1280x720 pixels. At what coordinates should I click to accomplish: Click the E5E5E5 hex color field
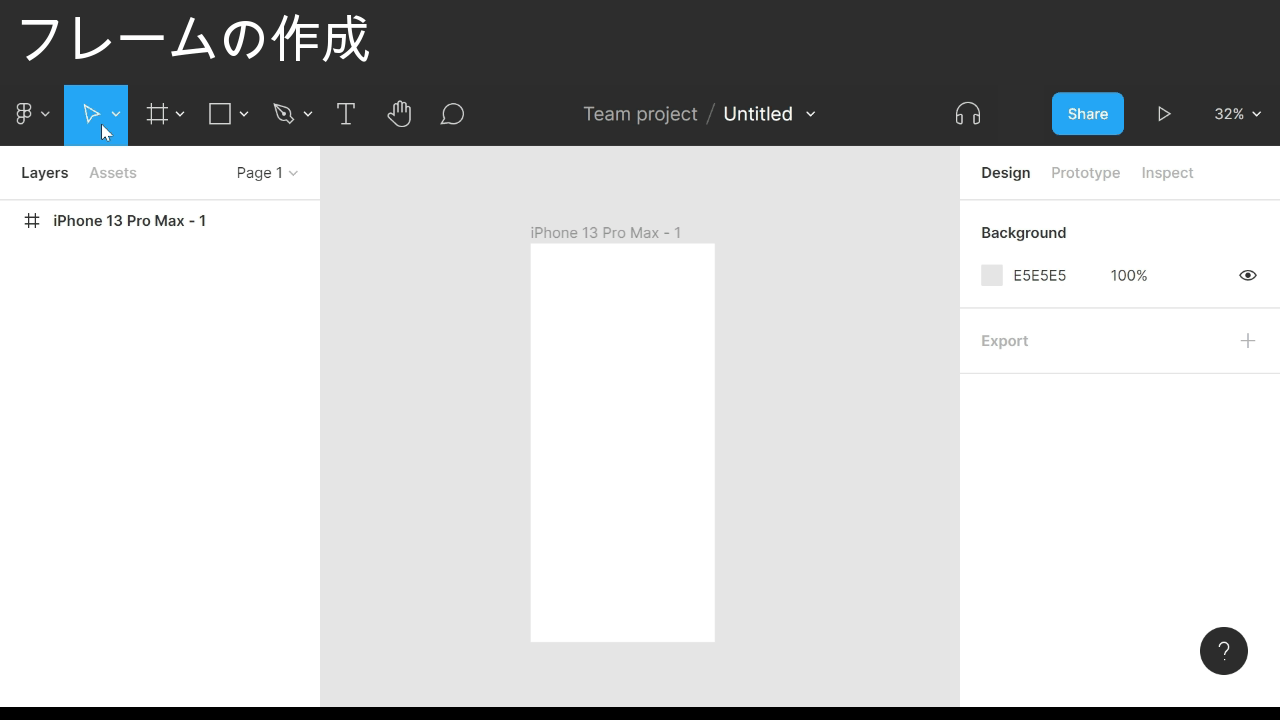1040,275
